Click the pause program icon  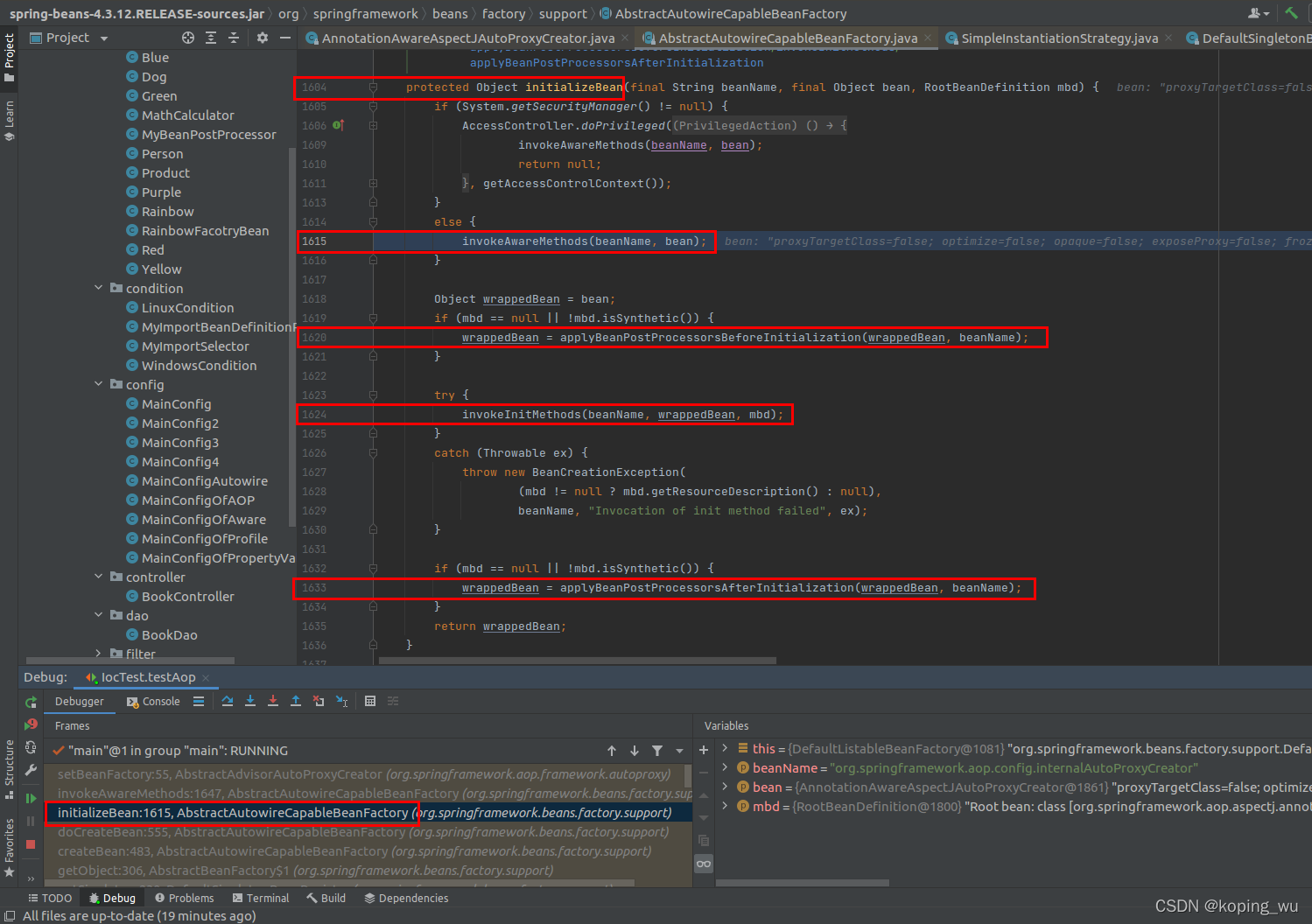31,821
